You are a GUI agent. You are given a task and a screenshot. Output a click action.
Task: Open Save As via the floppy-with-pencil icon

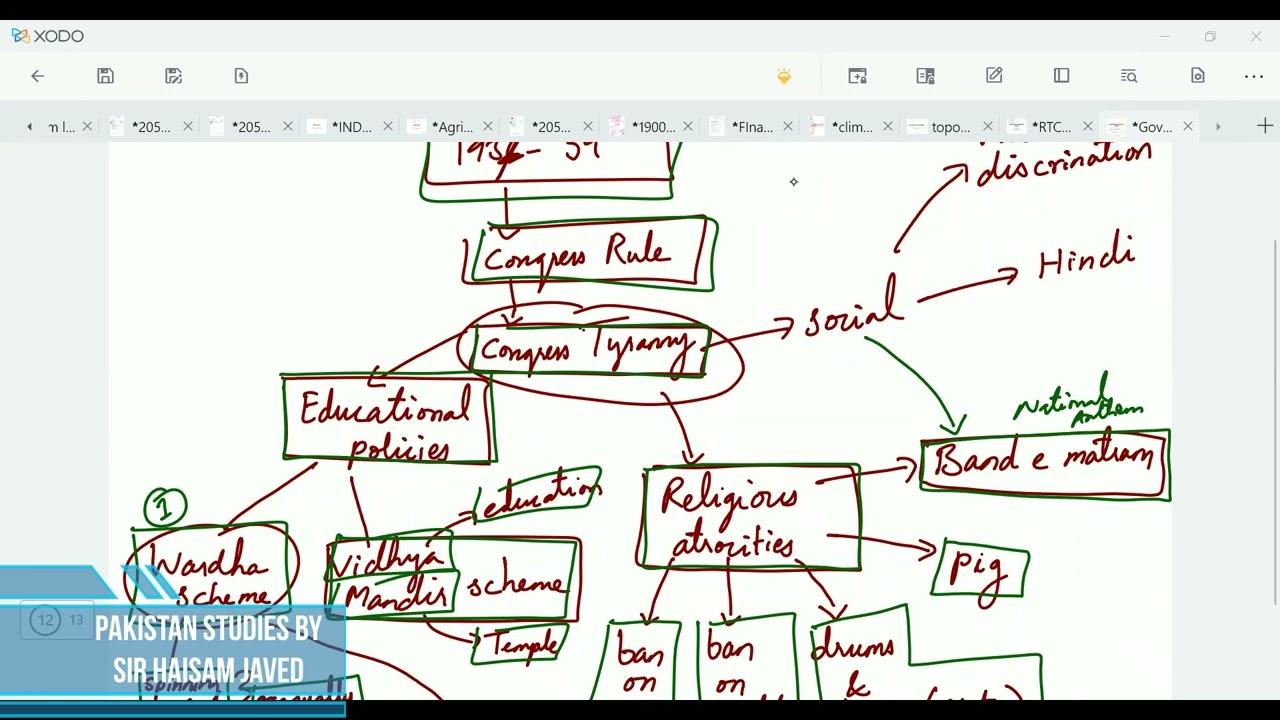[x=173, y=76]
